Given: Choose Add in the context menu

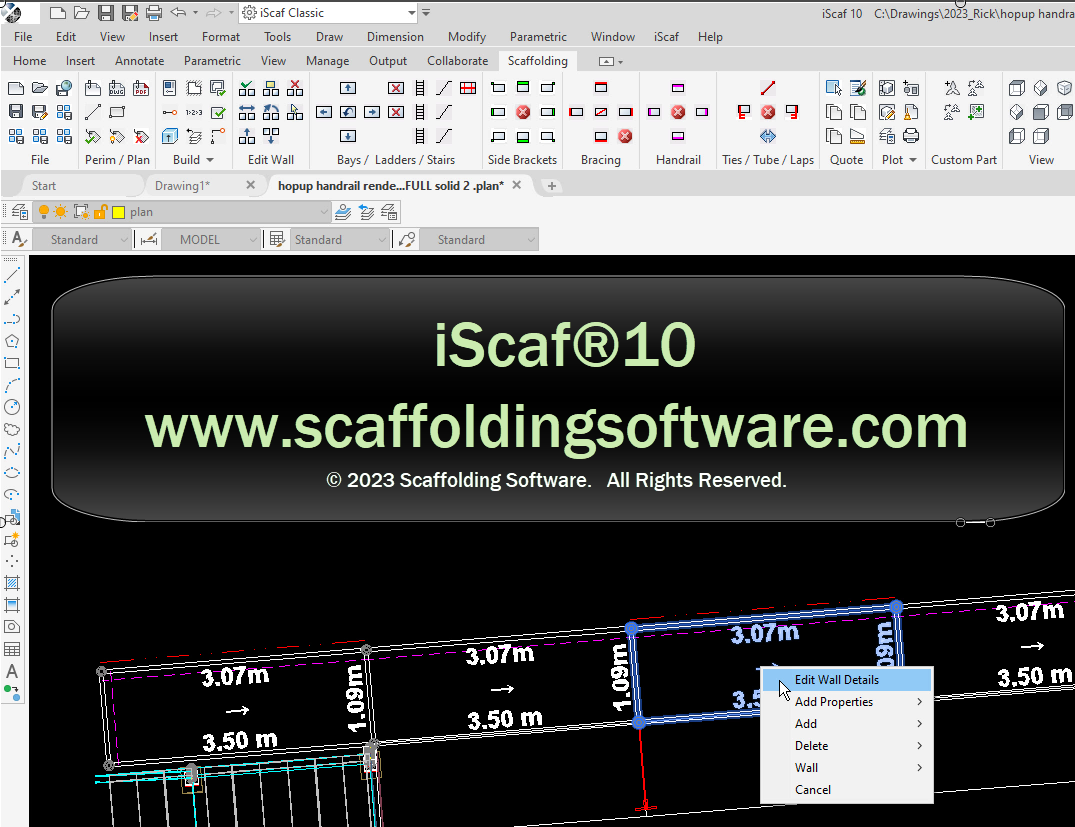Looking at the screenshot, I should coord(847,723).
